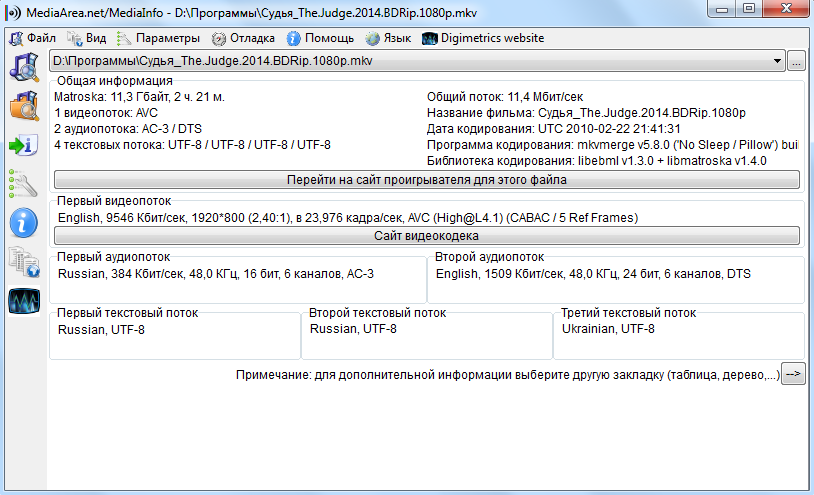Viewport: 814px width, 495px height.
Task: Open the Помощь menu
Action: 320,38
